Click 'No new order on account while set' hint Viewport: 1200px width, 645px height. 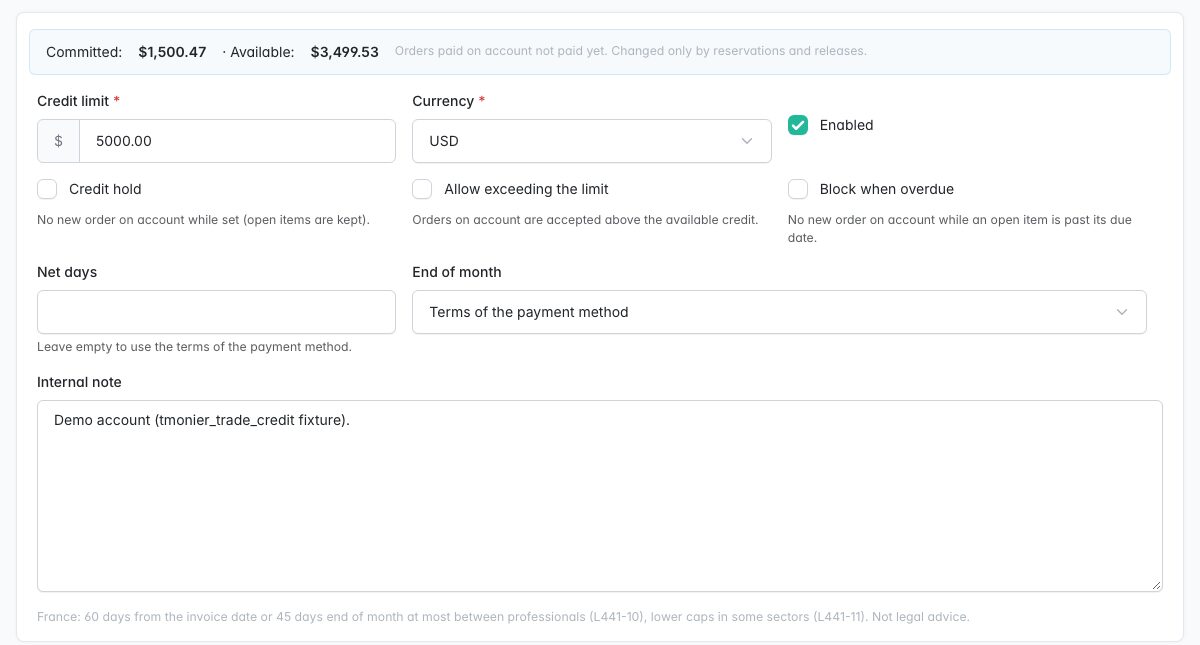click(203, 219)
